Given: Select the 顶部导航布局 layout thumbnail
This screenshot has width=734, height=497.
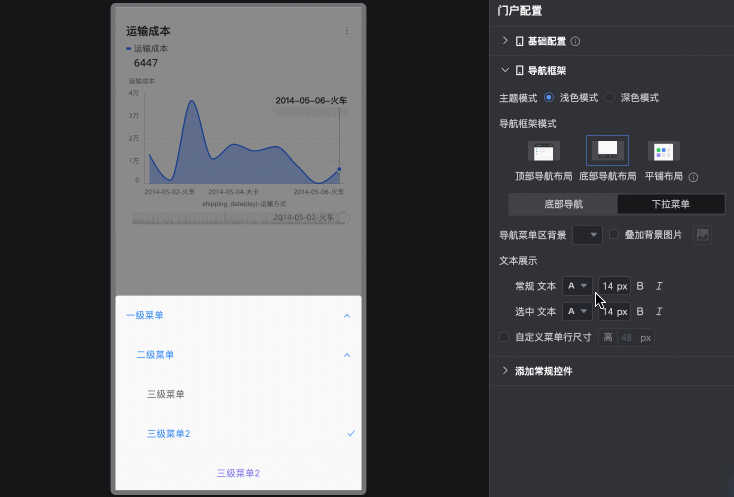Looking at the screenshot, I should (x=543, y=152).
